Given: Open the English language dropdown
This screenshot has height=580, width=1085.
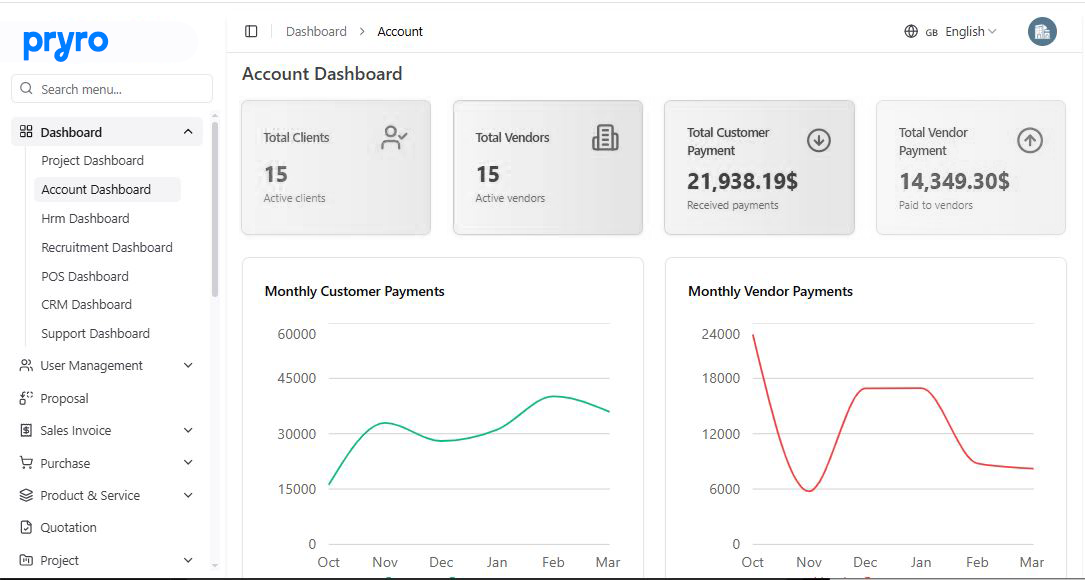Looking at the screenshot, I should point(970,32).
